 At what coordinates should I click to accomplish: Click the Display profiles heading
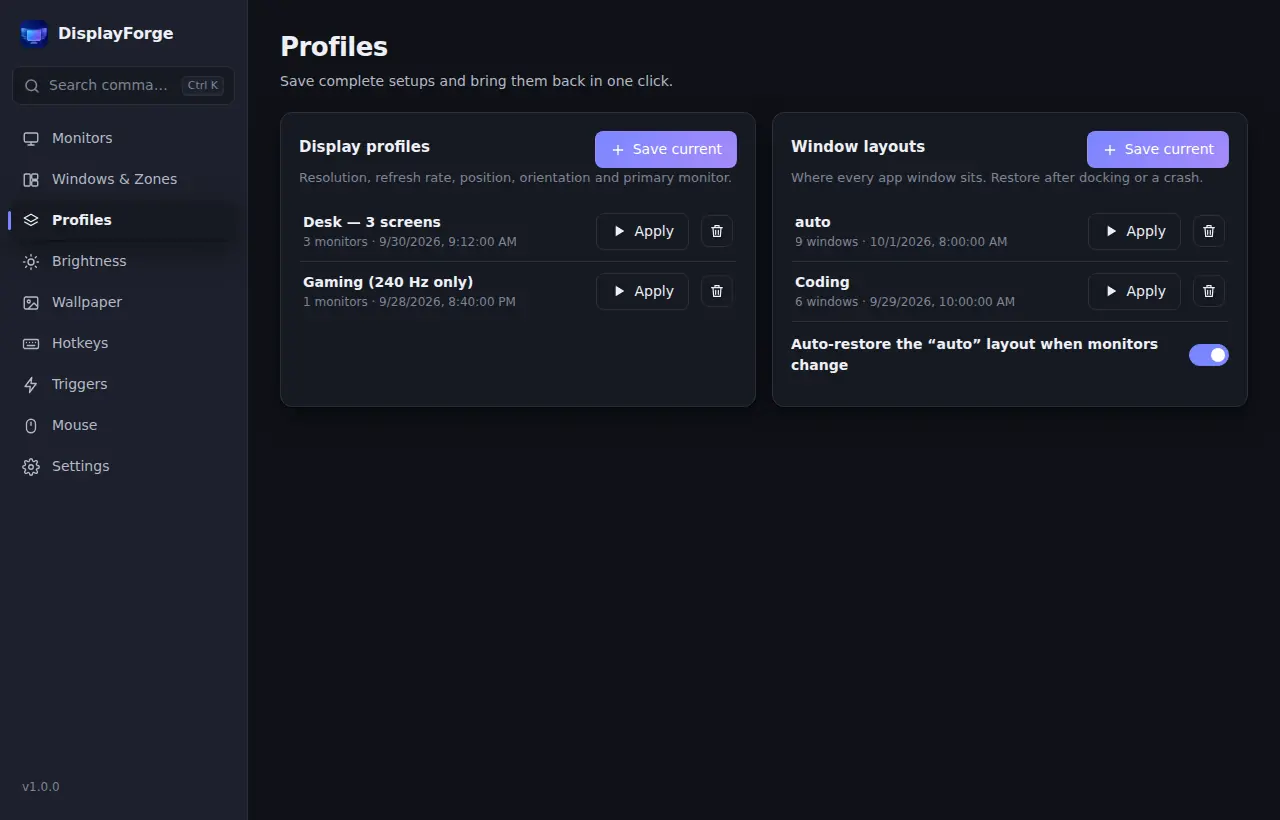click(364, 146)
